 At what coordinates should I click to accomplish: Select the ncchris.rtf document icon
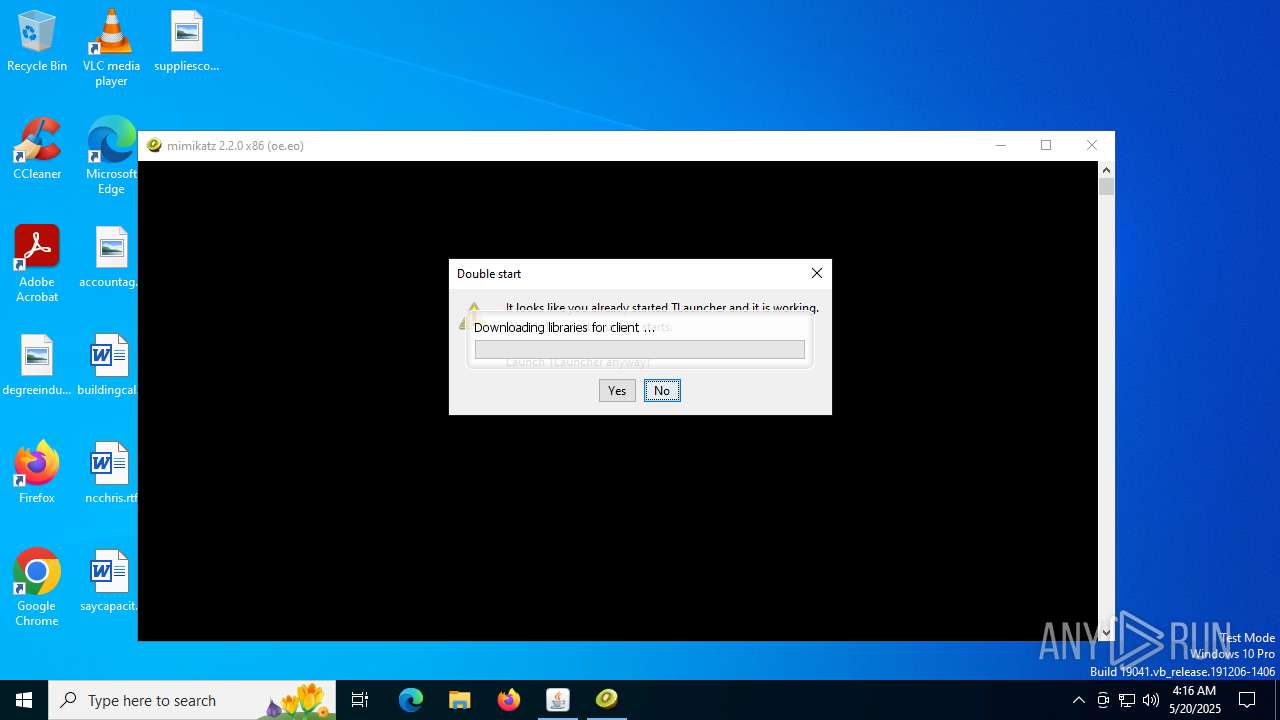111,474
